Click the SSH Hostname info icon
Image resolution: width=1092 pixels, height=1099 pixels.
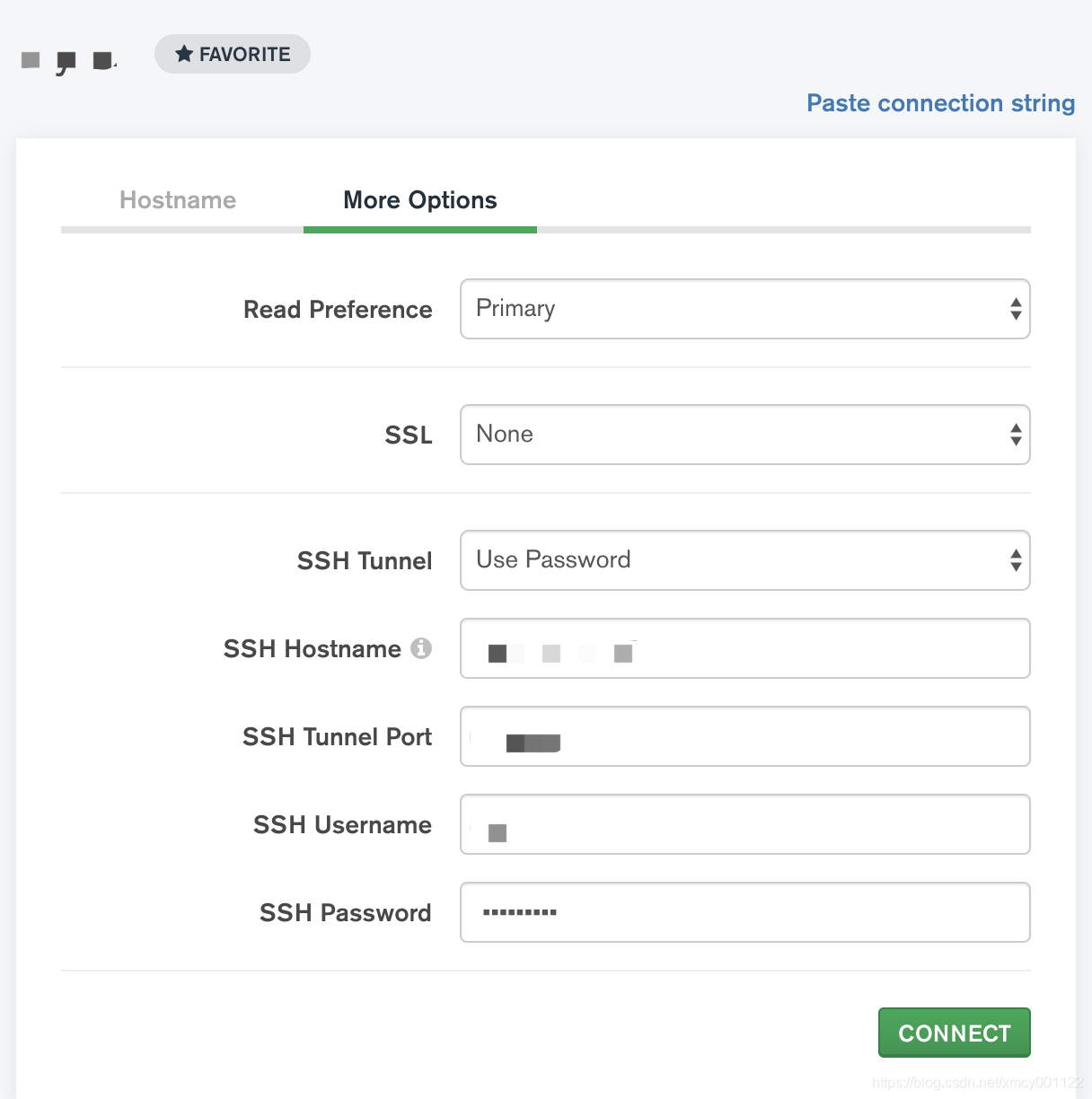(421, 647)
